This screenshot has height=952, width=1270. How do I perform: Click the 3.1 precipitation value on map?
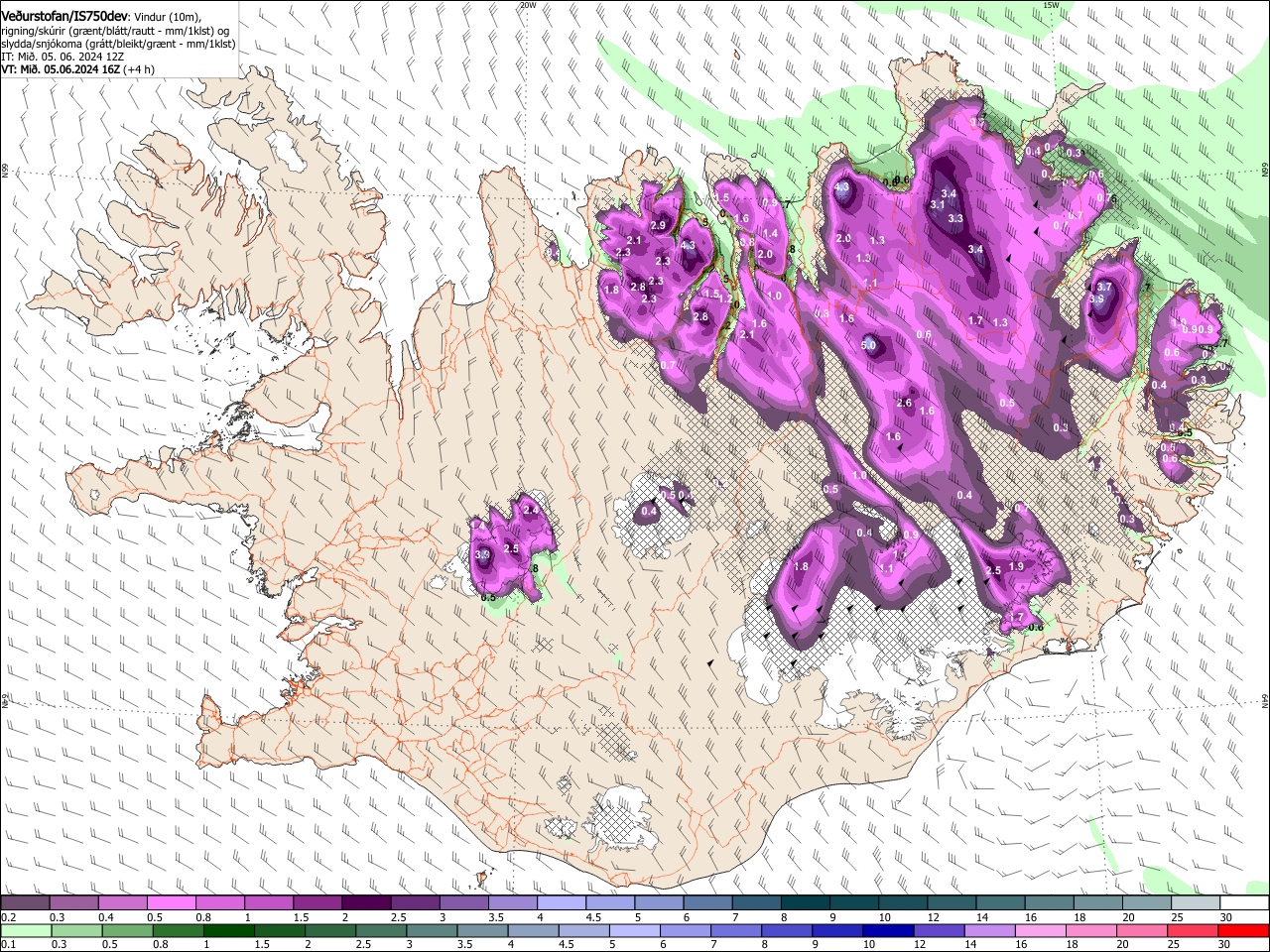click(x=938, y=204)
